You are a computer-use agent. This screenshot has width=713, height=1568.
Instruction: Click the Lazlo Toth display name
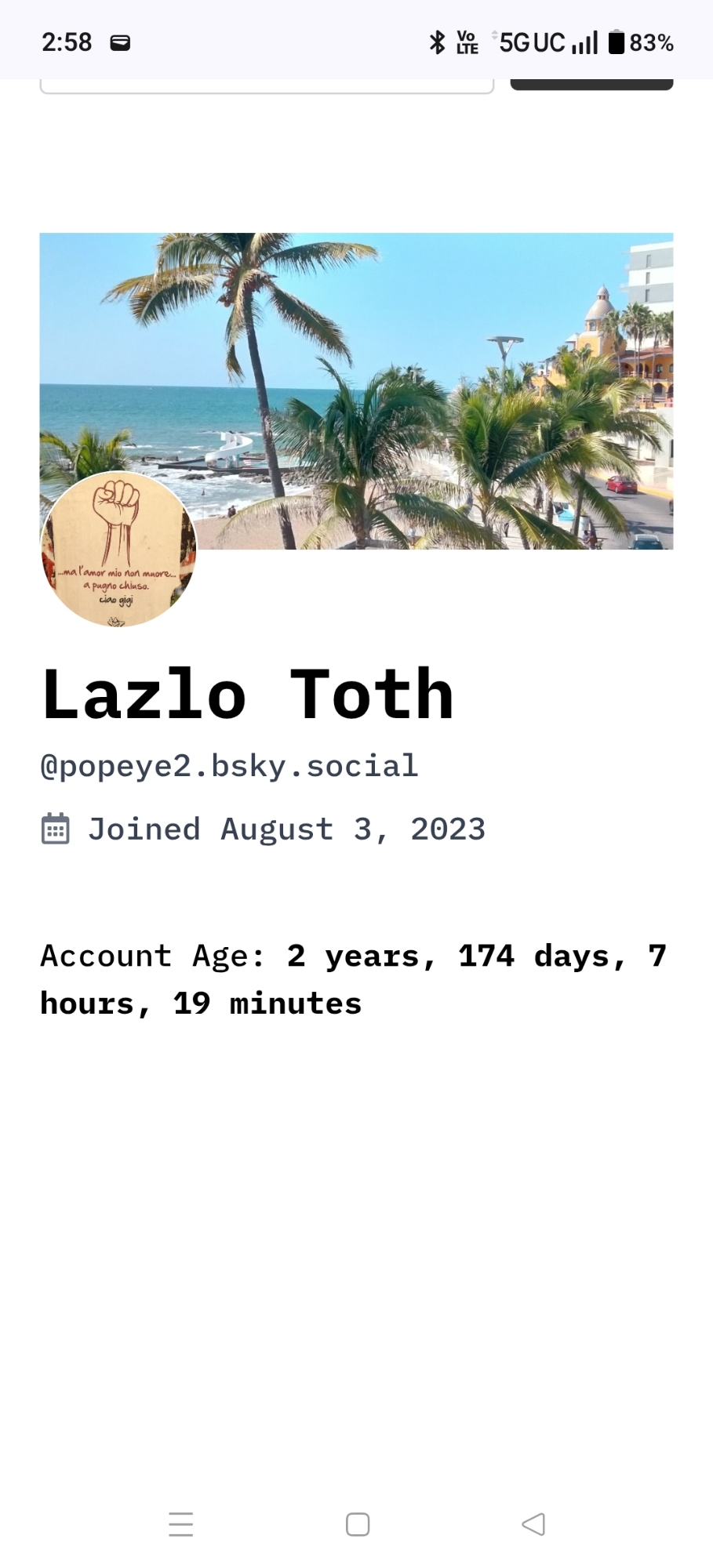(248, 695)
